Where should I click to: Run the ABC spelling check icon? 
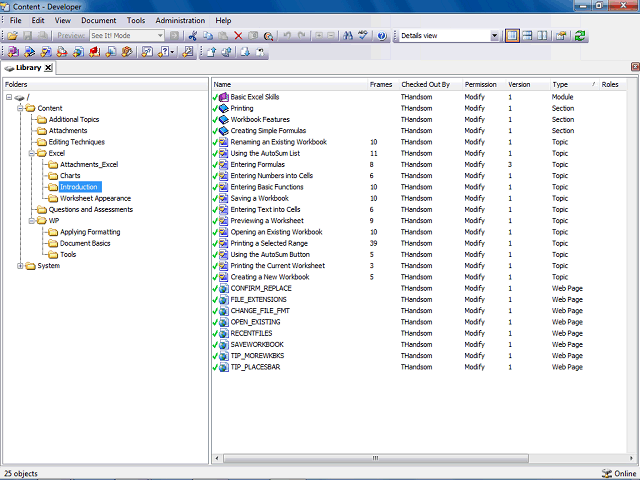(x=363, y=36)
